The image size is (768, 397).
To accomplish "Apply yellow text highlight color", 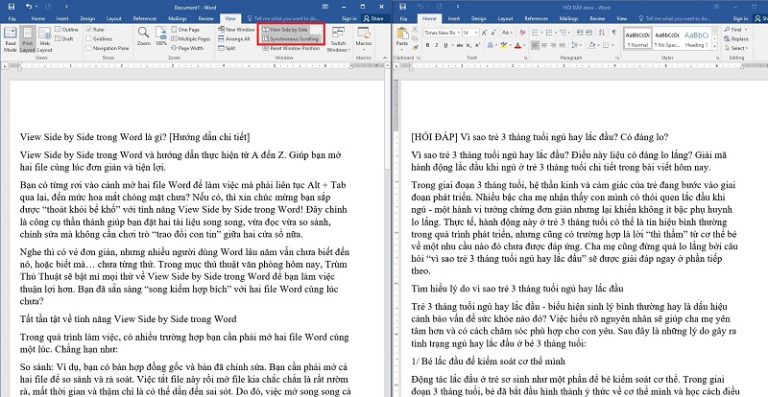I will pyautogui.click(x=504, y=46).
